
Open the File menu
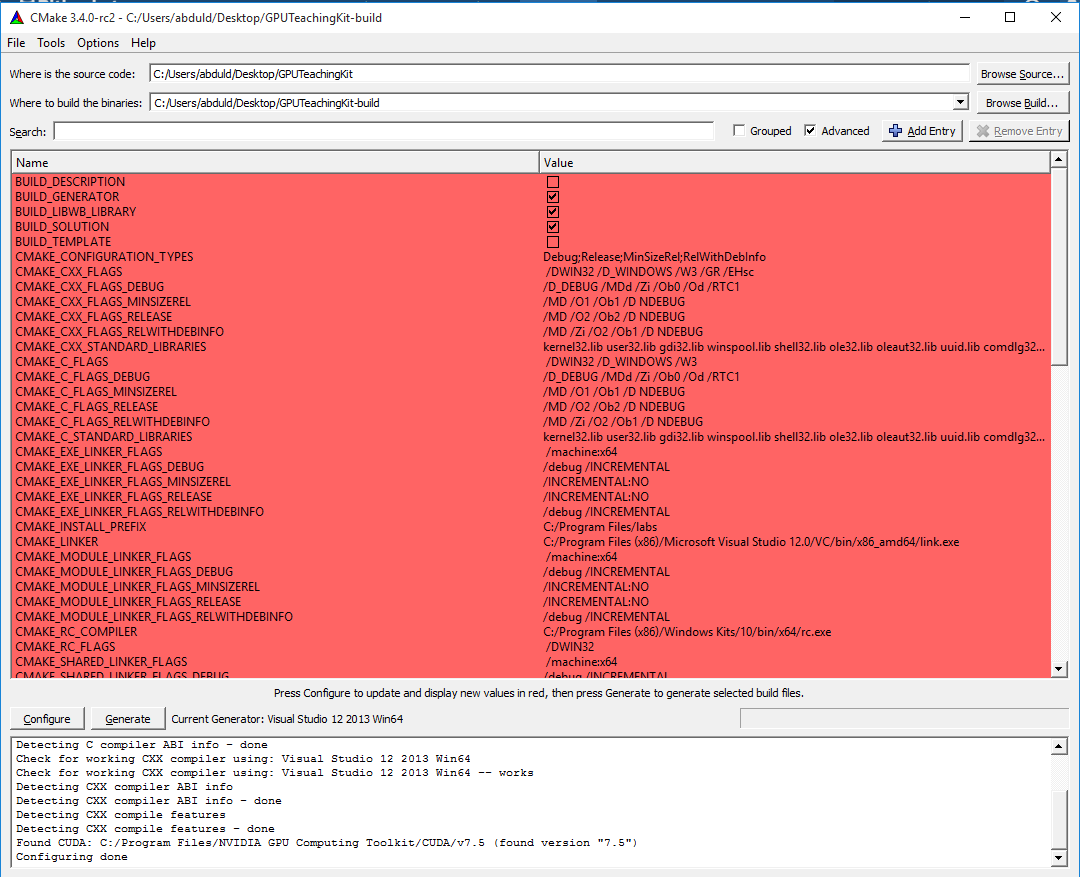16,43
